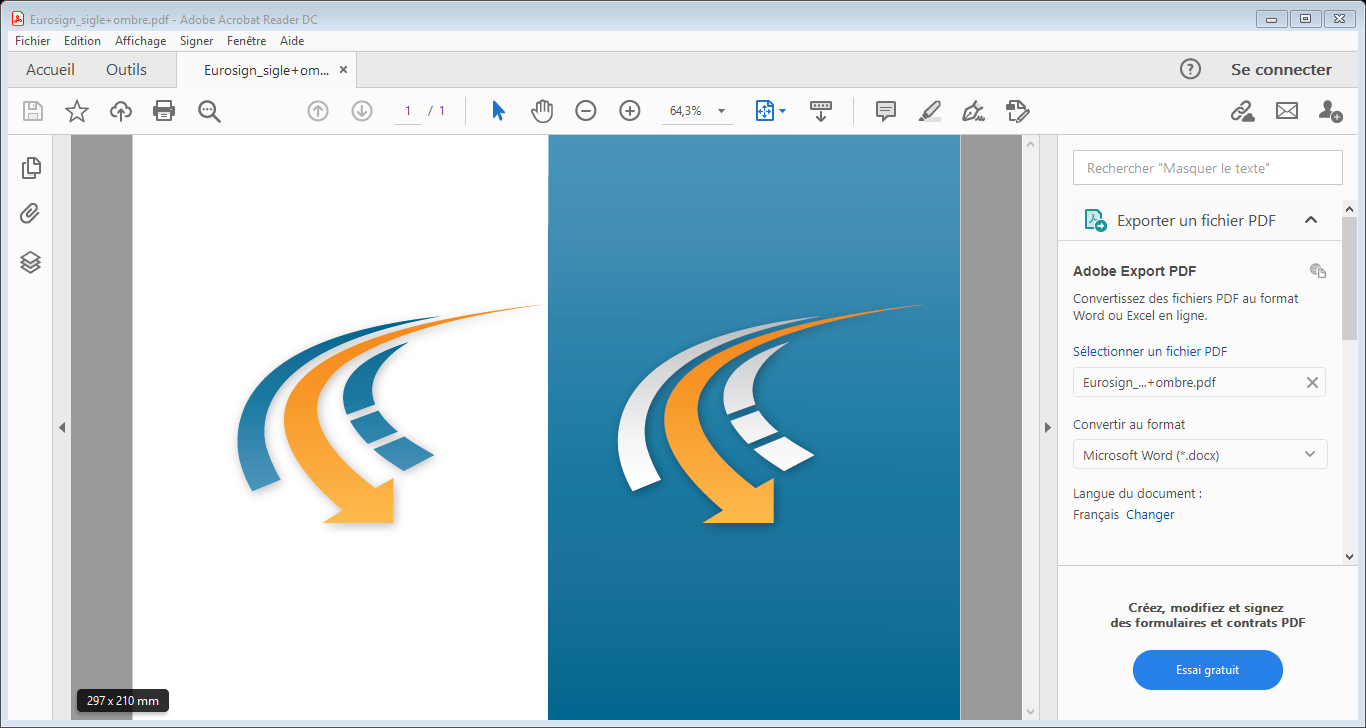Collapse the right tools pane arrow
Viewport: 1366px width, 728px height.
[1048, 427]
